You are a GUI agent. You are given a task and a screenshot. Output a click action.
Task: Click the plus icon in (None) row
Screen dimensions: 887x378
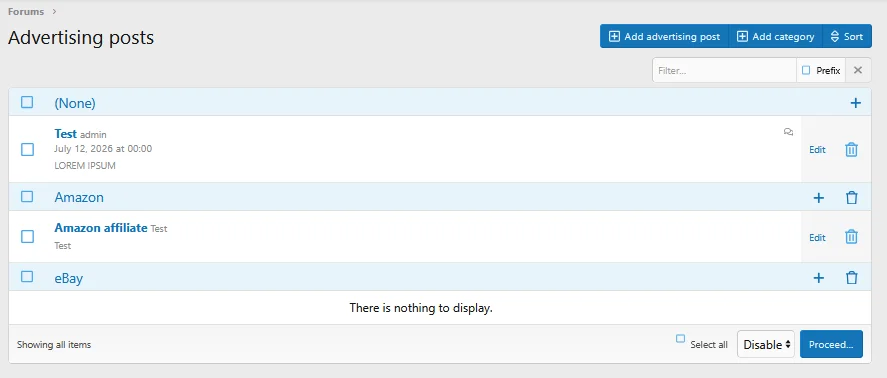point(855,103)
